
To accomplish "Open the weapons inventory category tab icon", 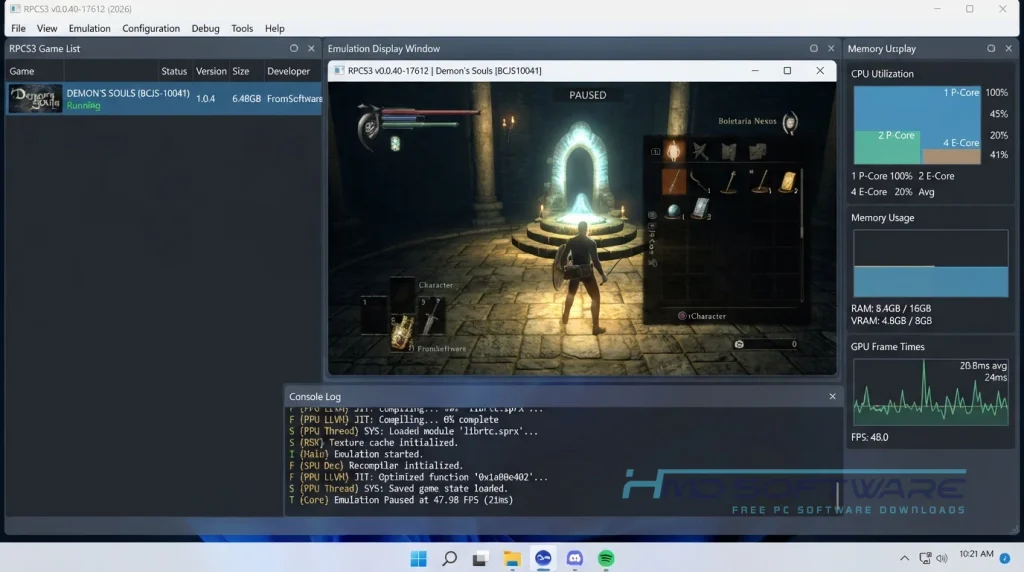I will (700, 151).
